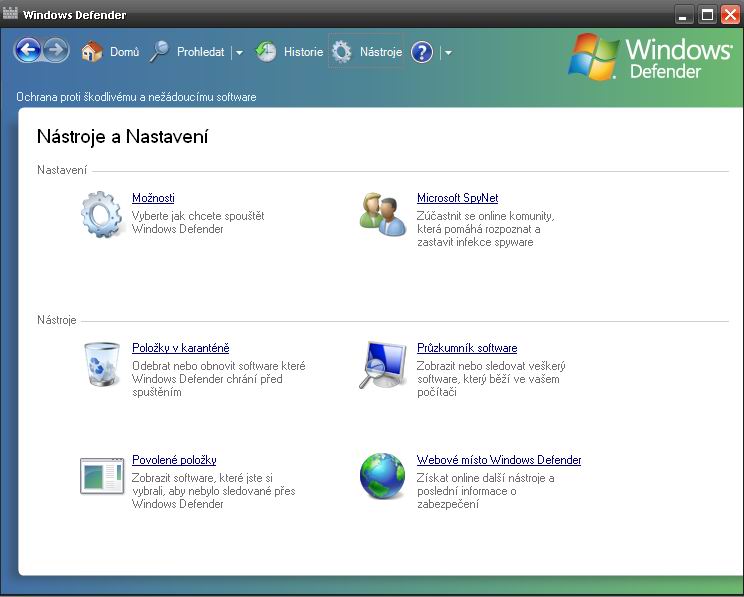Image resolution: width=744 pixels, height=597 pixels.
Task: Click the Nástroje gear icon in toolbar
Action: 342,52
